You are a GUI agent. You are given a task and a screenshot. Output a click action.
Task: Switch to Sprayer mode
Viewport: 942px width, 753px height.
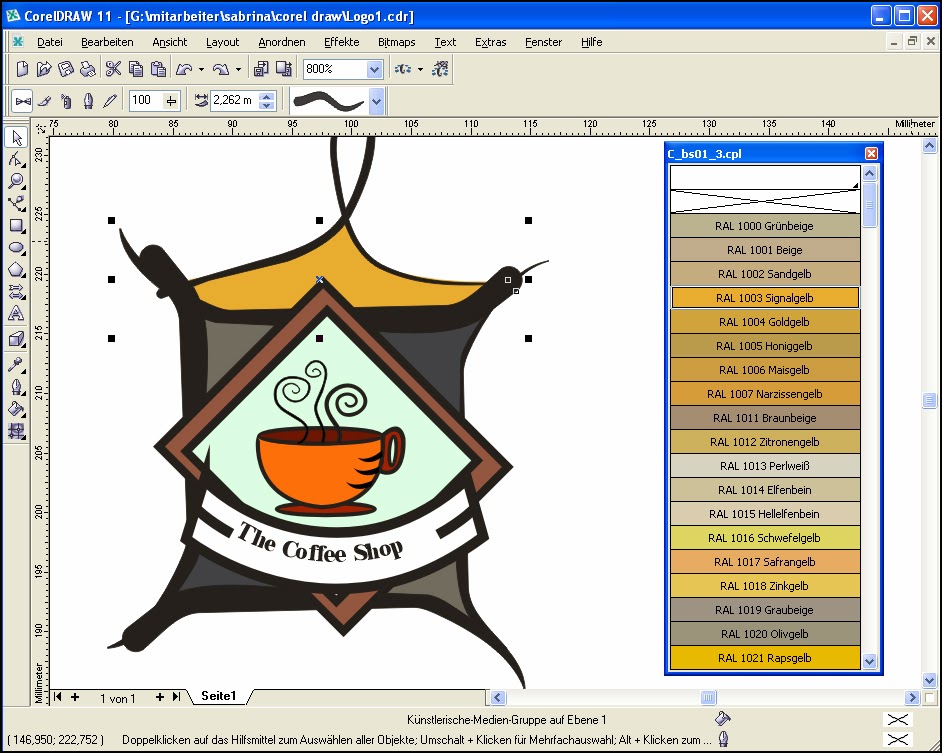(66, 100)
